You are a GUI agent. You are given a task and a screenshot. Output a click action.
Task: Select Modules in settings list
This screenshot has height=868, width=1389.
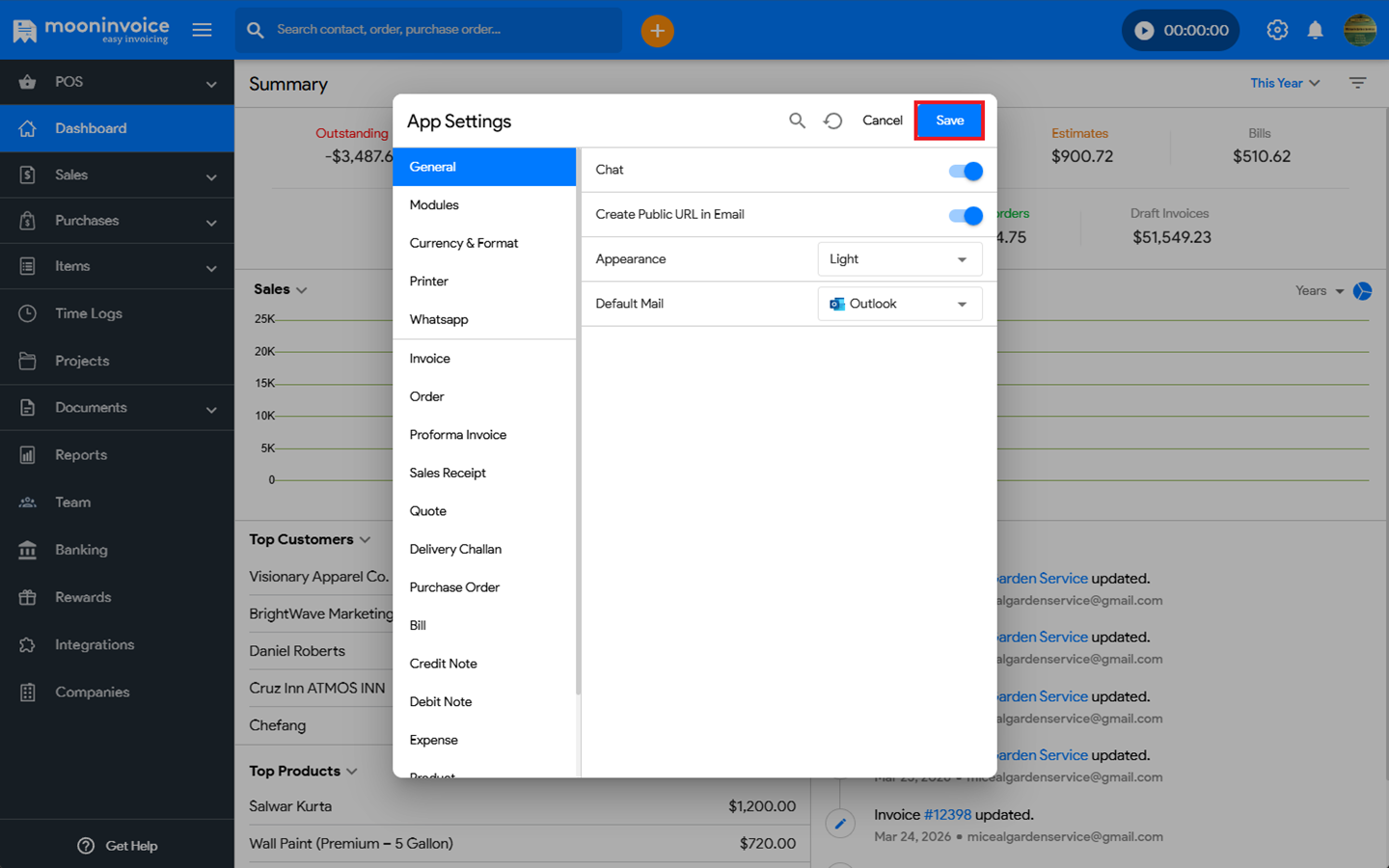coord(434,205)
